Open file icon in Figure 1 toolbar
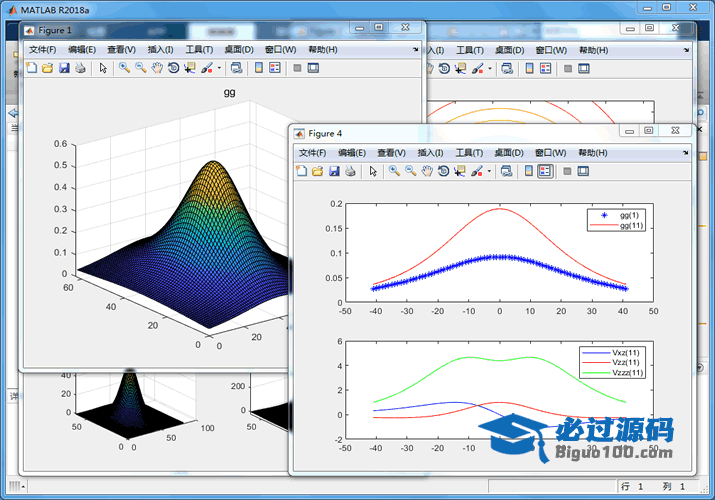This screenshot has height=500, width=715. [x=47, y=68]
